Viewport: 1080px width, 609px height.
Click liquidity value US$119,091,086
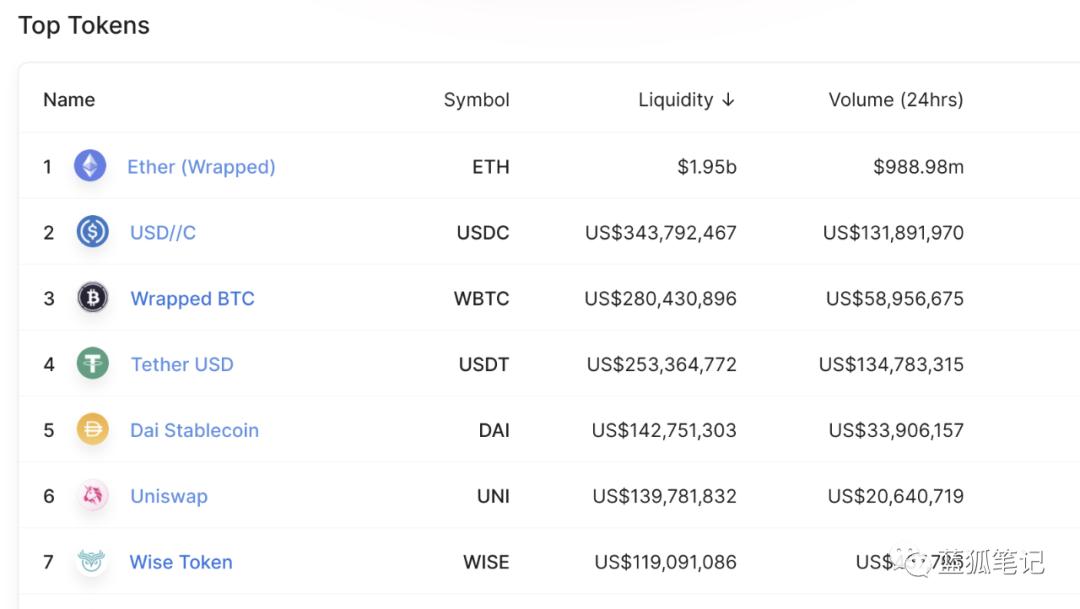pos(665,562)
